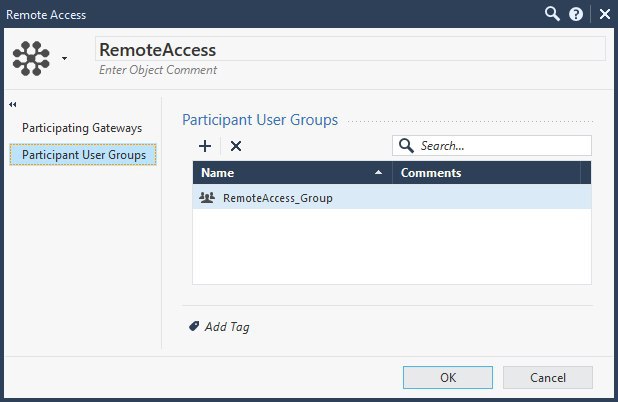Focus the Search input field
Image resolution: width=618 pixels, height=402 pixels.
pyautogui.click(x=492, y=146)
